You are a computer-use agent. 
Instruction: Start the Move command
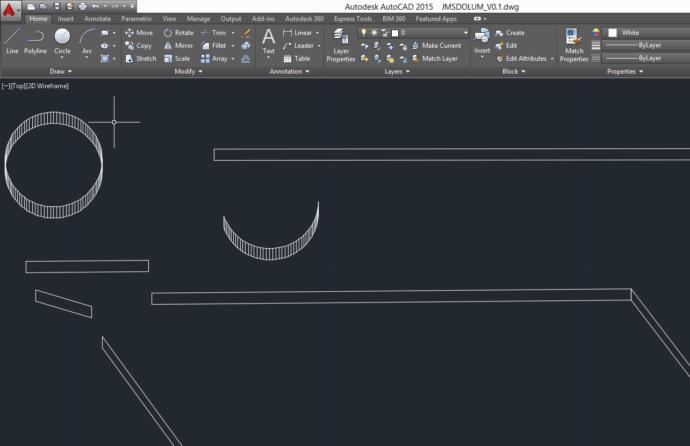click(139, 33)
